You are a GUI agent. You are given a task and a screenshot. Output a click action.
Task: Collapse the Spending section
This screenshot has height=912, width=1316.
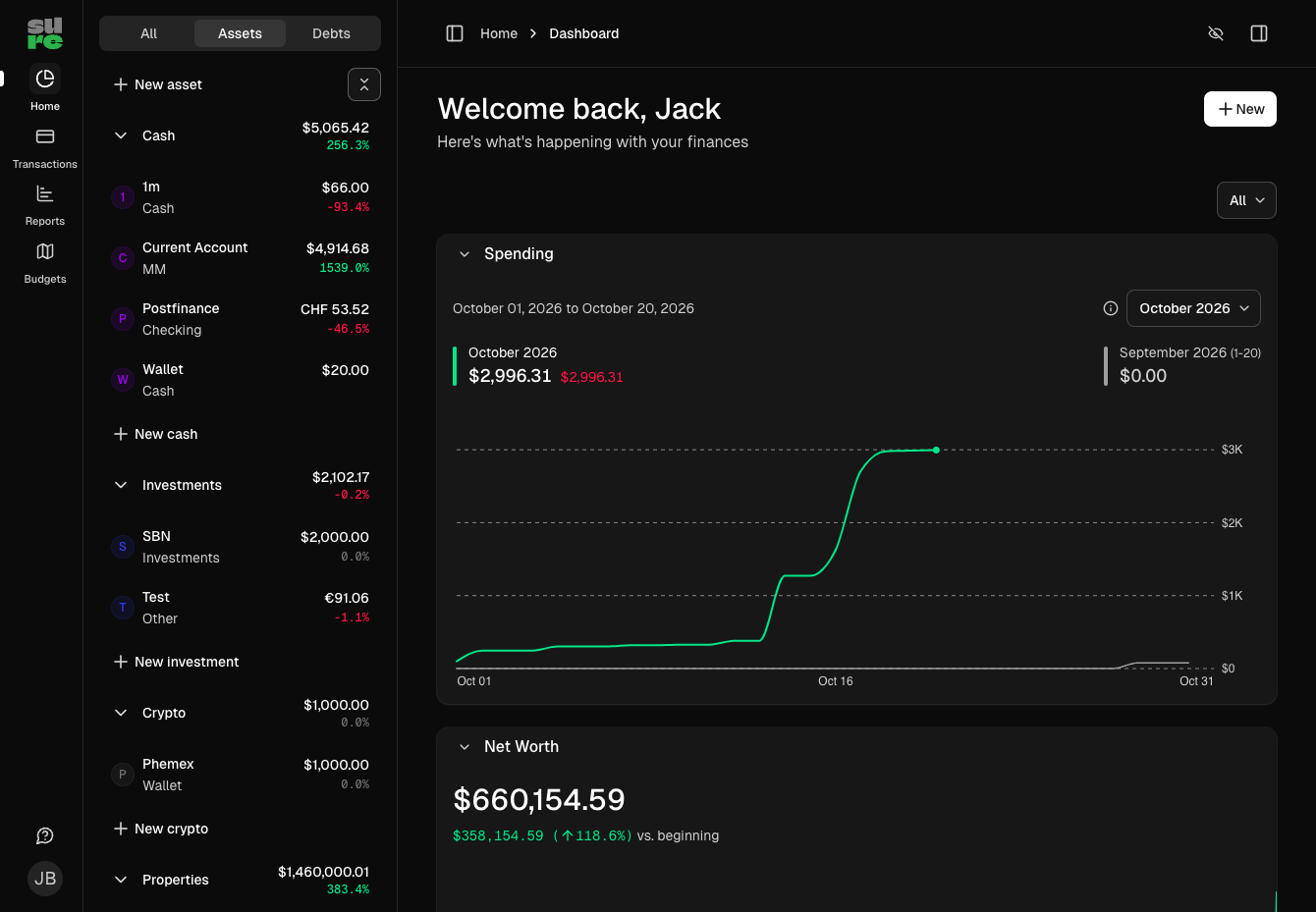coord(465,254)
